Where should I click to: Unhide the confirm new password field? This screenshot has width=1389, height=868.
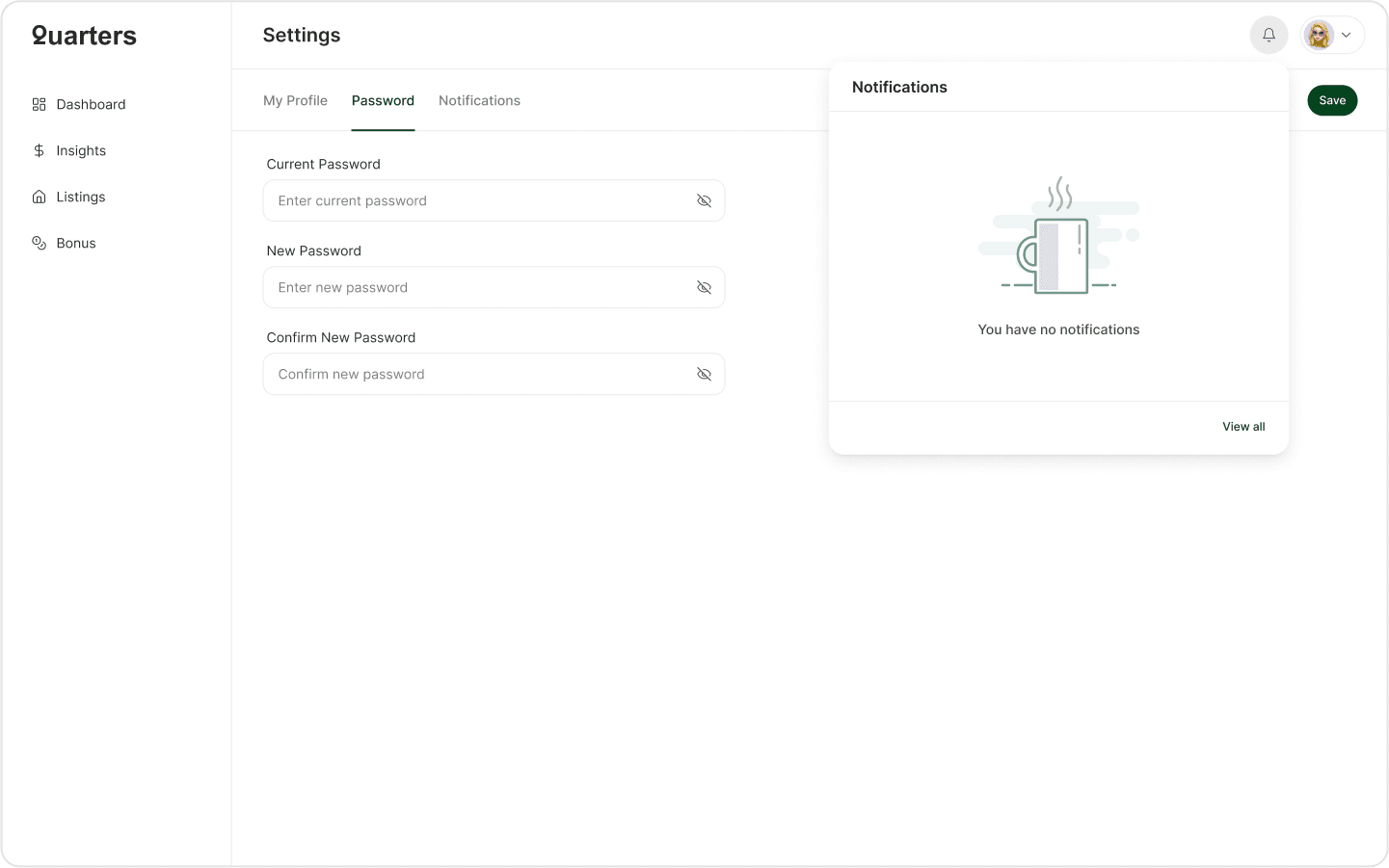coord(704,374)
